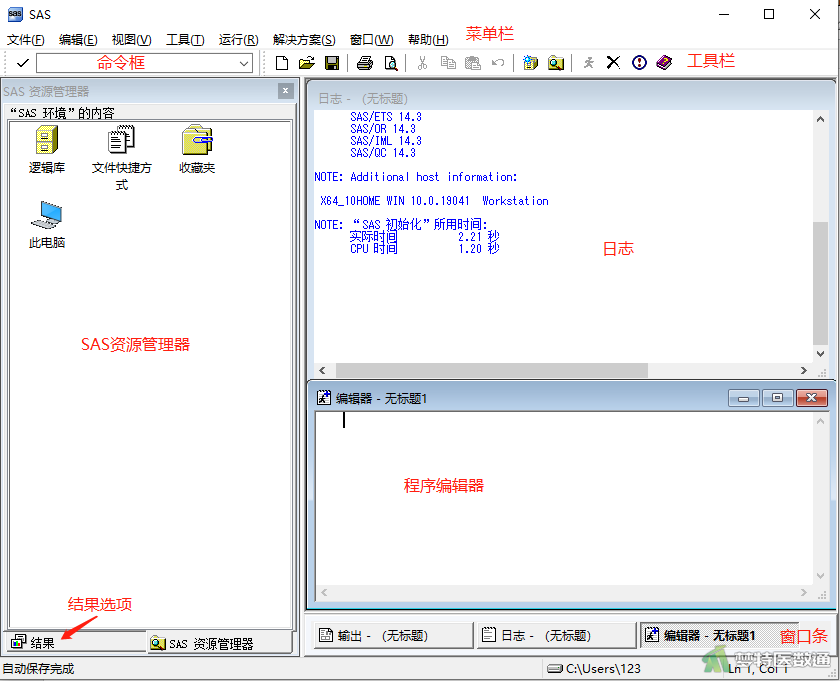Click the Paste clipboard icon
Screen dimensions: 840x681
(x=472, y=63)
